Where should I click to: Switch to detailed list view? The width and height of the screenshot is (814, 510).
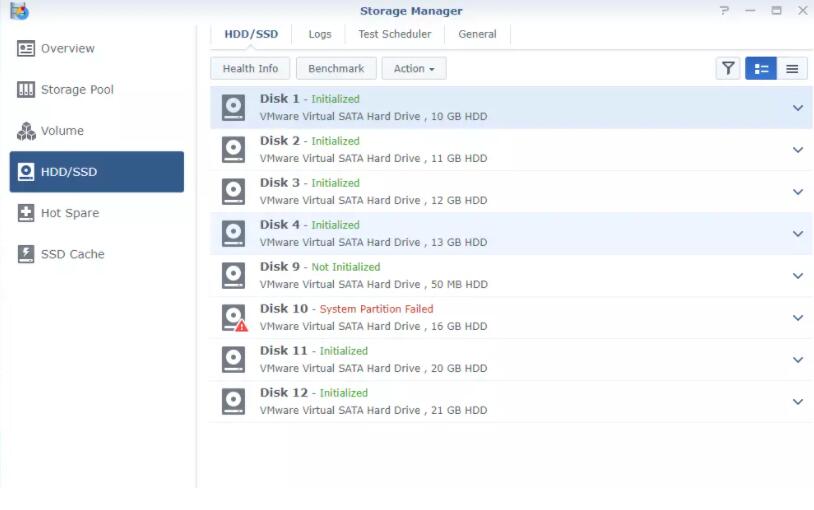click(761, 68)
